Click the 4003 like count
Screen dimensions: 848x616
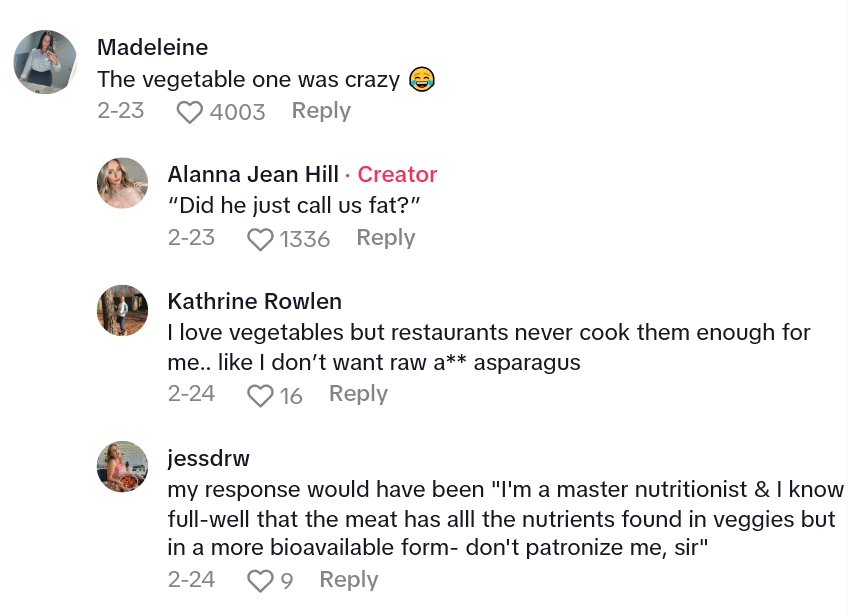point(237,112)
